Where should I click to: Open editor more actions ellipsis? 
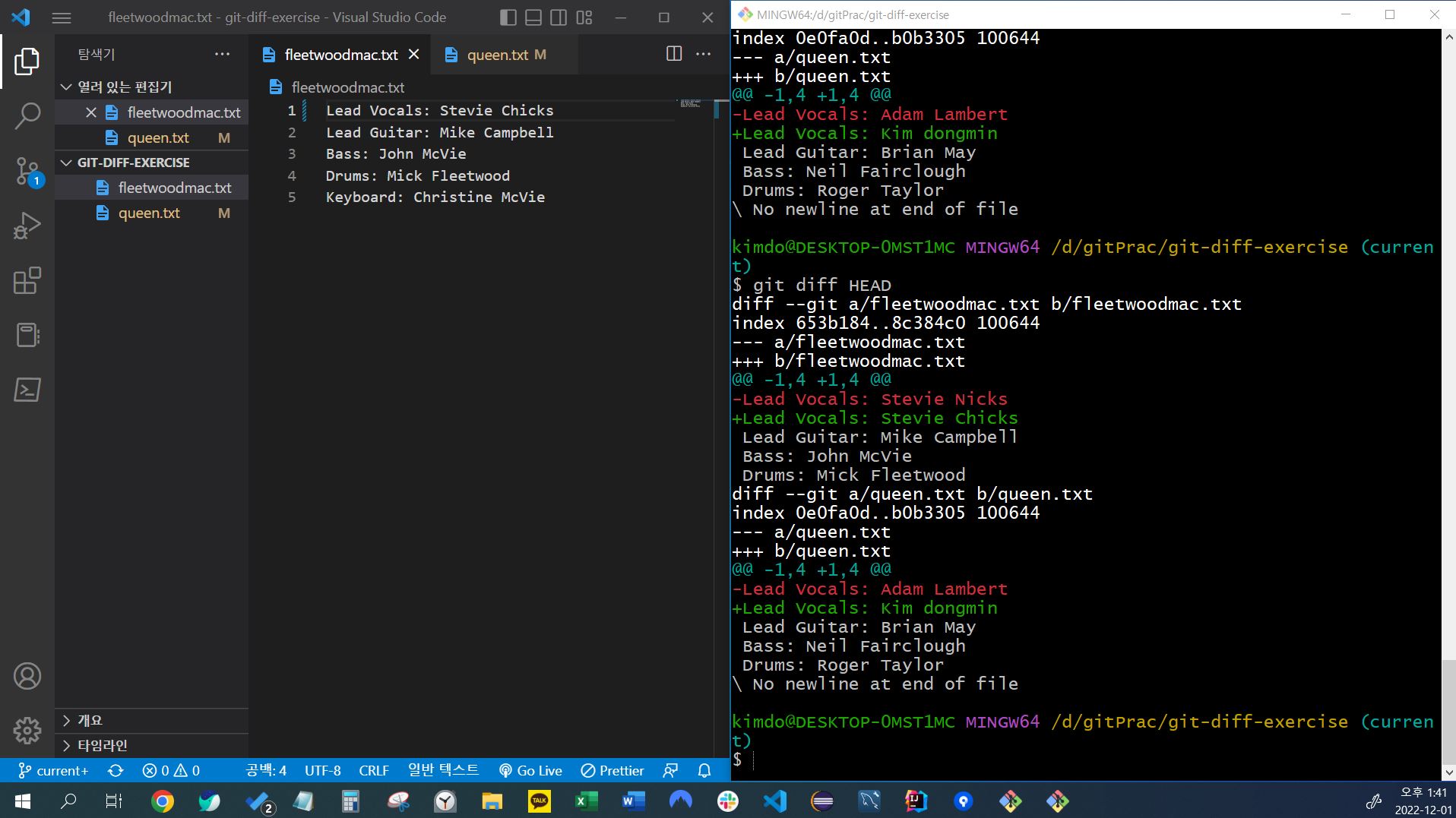click(x=704, y=53)
